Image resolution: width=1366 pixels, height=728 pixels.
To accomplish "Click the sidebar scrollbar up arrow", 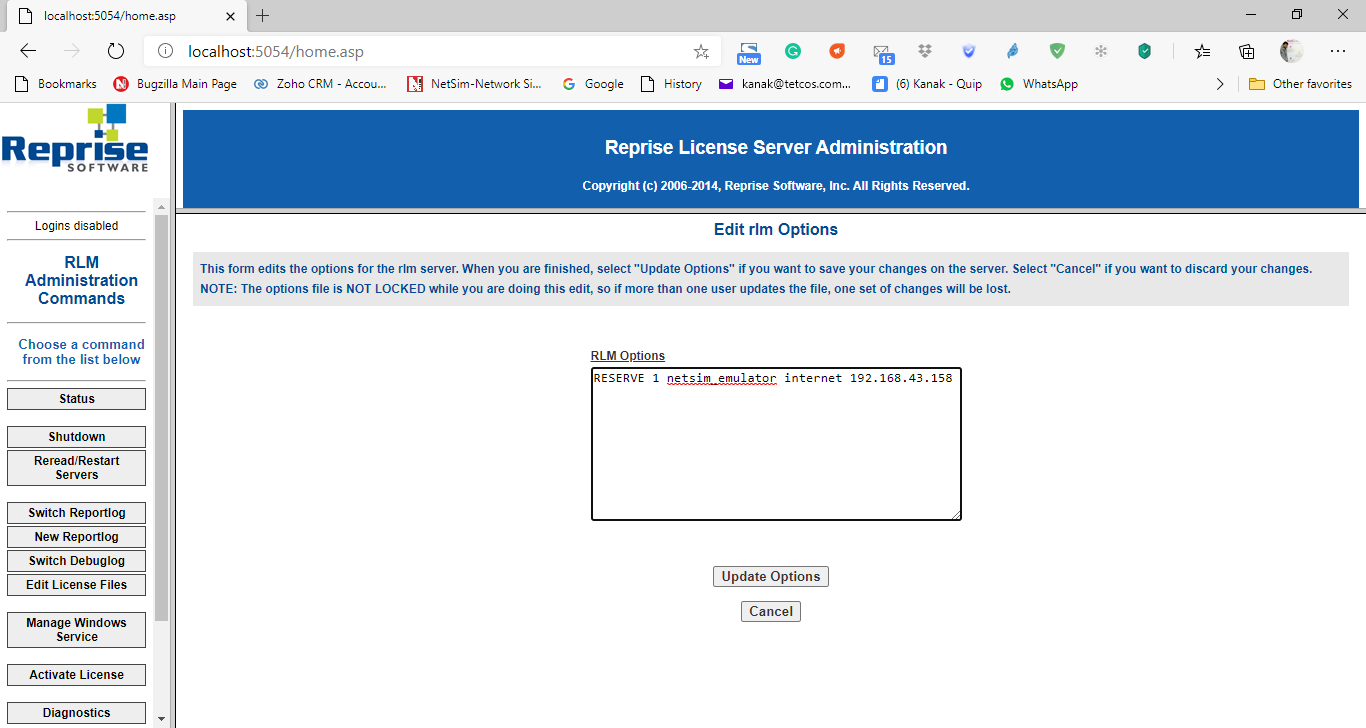I will [x=161, y=206].
